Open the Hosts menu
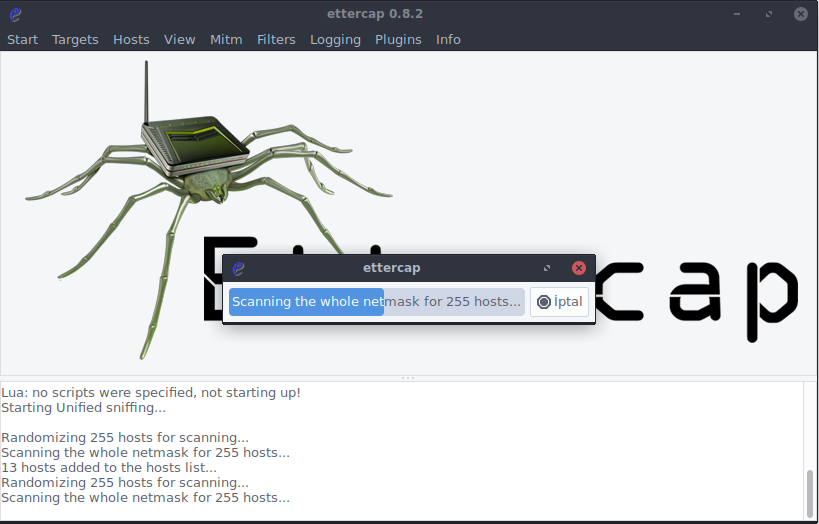 [131, 40]
